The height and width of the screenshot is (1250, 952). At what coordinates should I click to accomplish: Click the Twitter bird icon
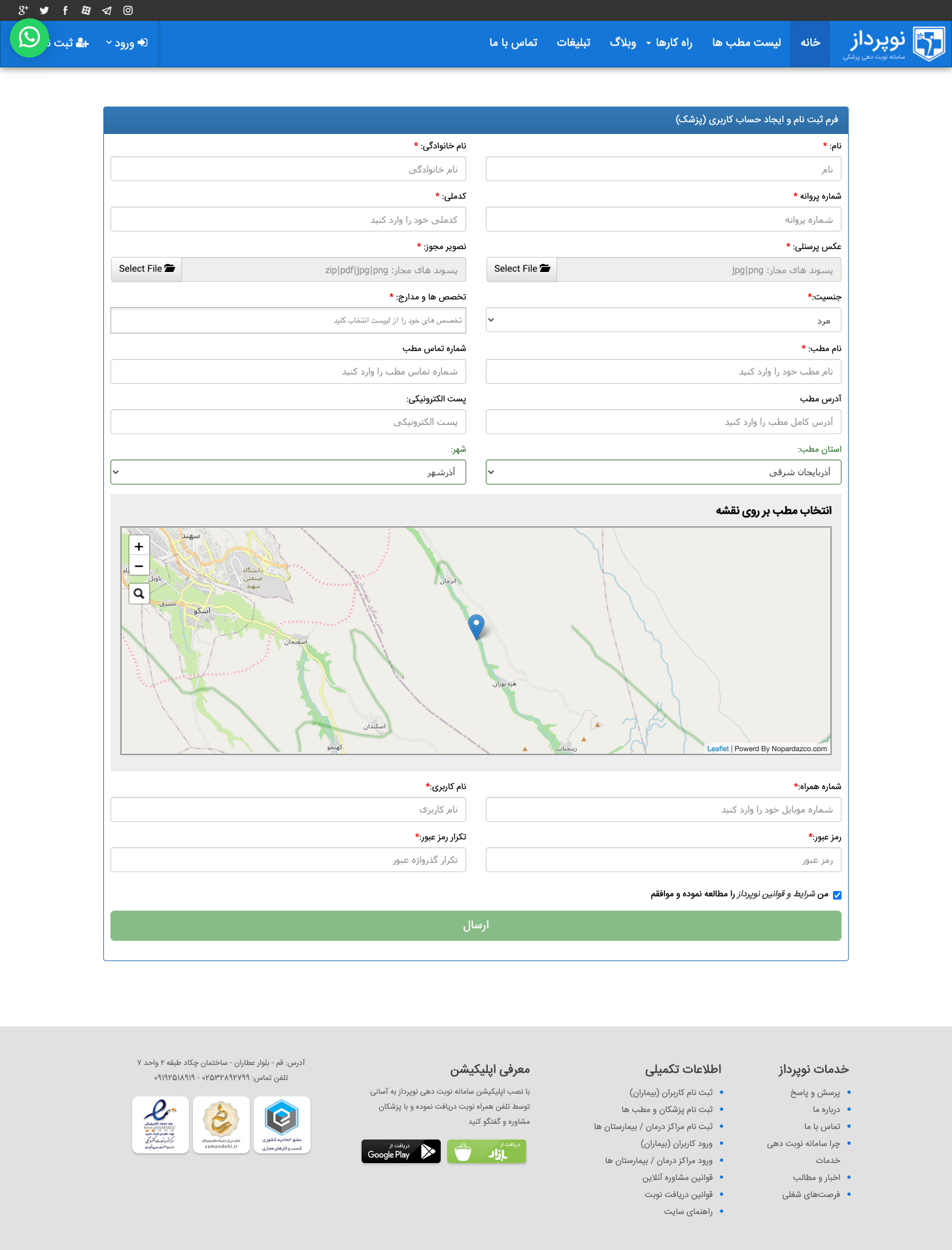pyautogui.click(x=44, y=10)
